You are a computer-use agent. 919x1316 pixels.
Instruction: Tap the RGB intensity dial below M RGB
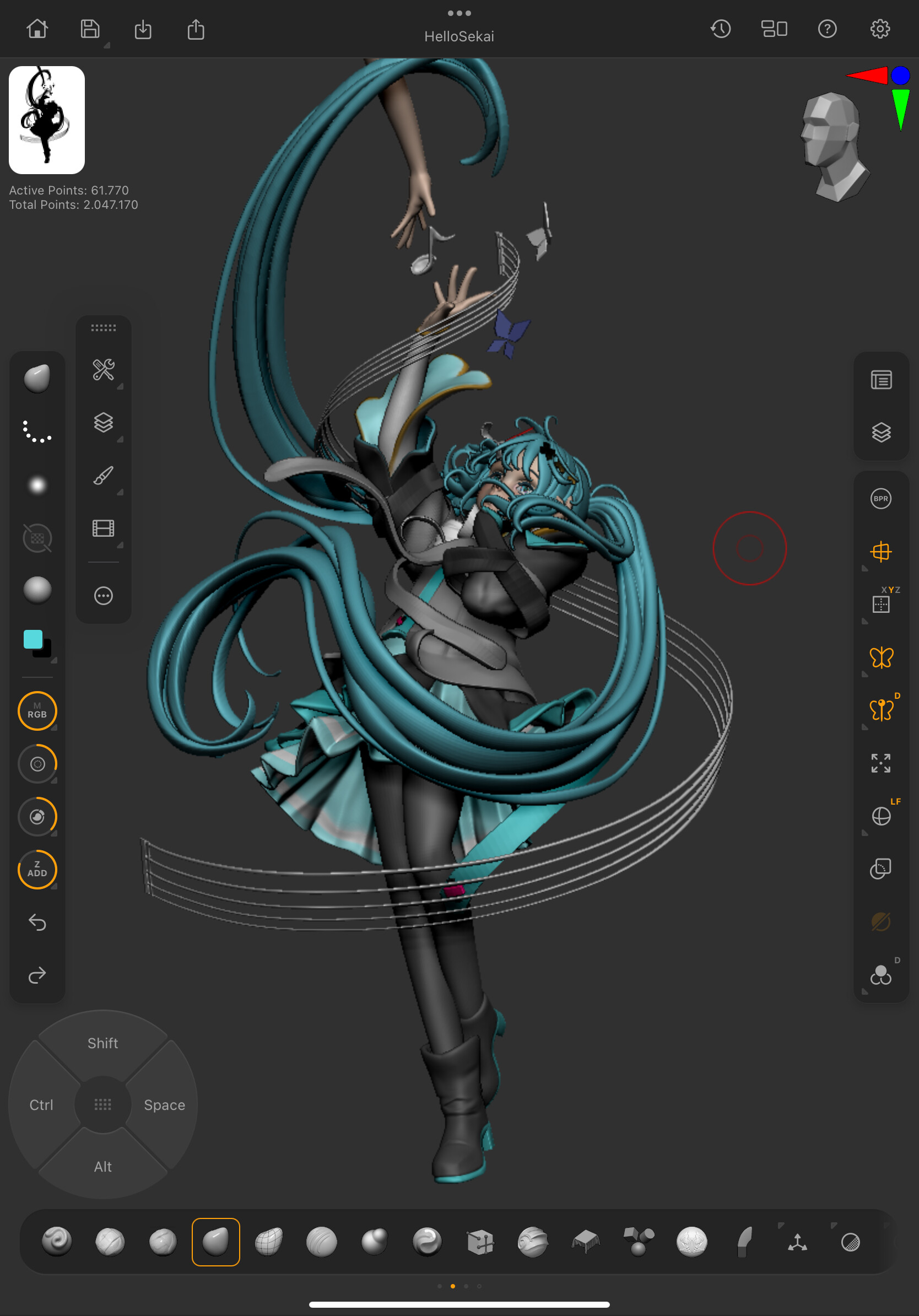coord(37,763)
